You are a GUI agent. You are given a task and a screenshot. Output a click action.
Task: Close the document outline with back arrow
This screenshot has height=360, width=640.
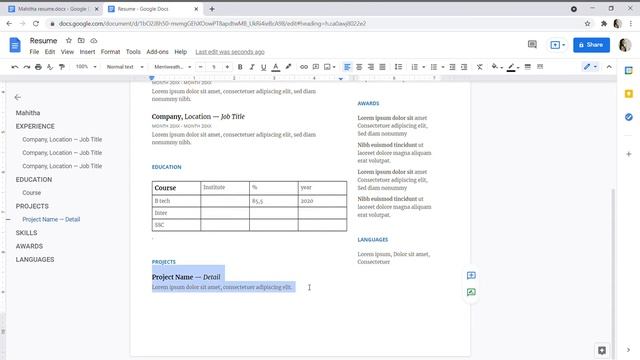pyautogui.click(x=18, y=97)
